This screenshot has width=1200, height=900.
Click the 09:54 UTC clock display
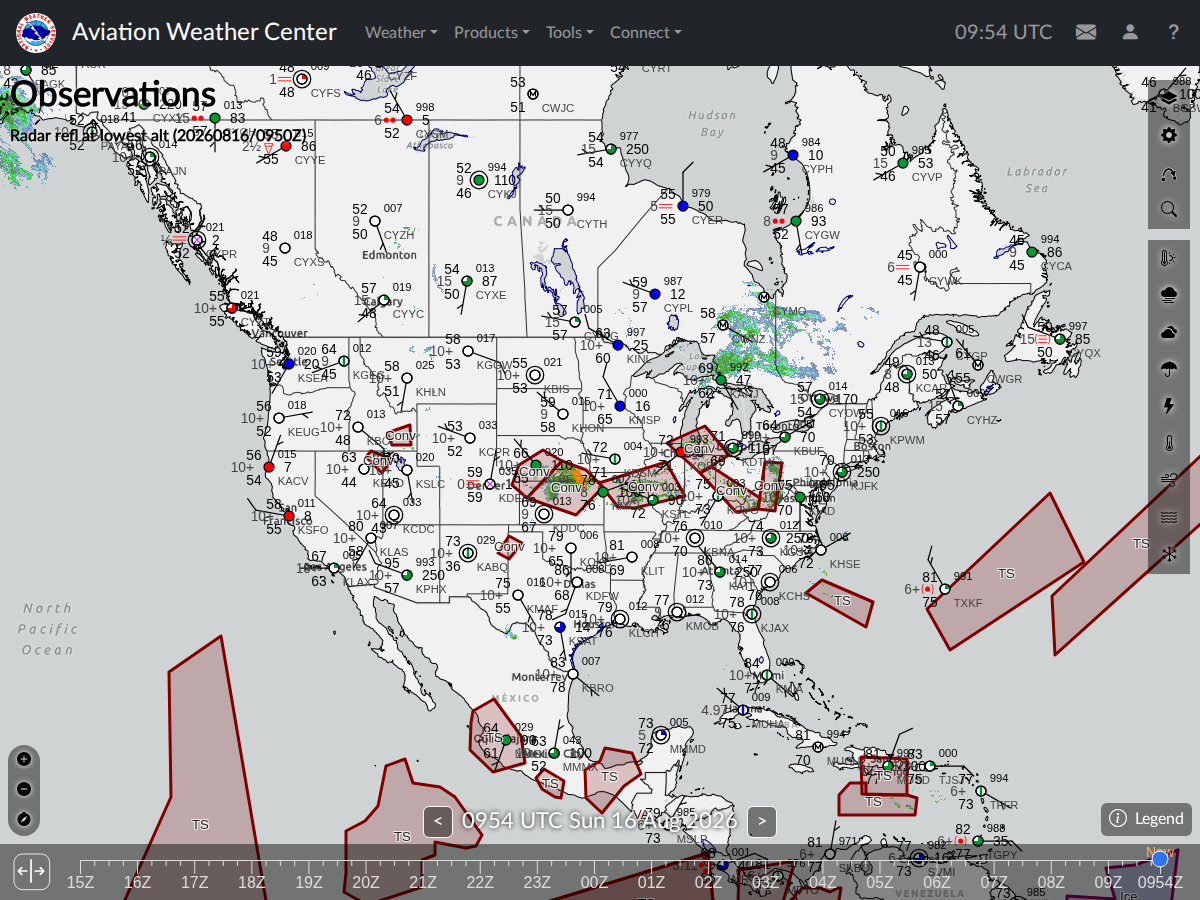click(x=1003, y=32)
